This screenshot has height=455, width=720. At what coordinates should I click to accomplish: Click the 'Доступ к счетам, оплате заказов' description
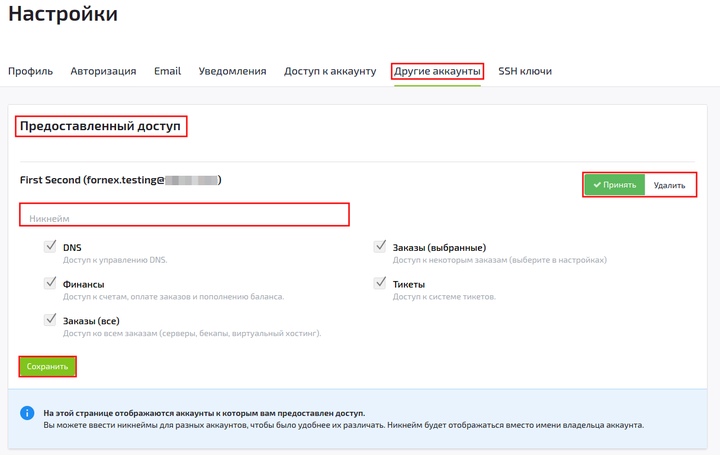[x=173, y=297]
